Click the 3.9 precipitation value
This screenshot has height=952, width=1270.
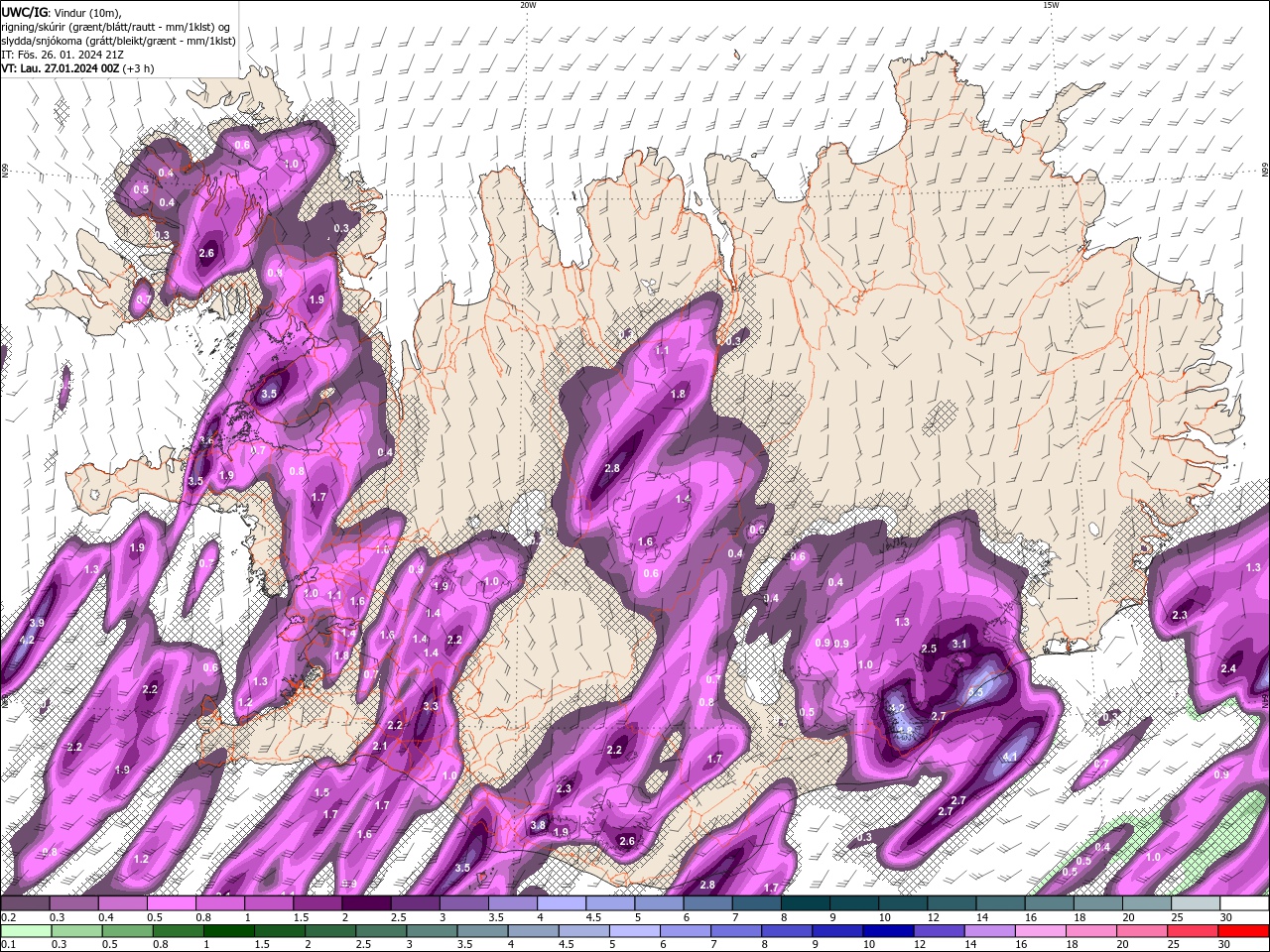coord(37,623)
